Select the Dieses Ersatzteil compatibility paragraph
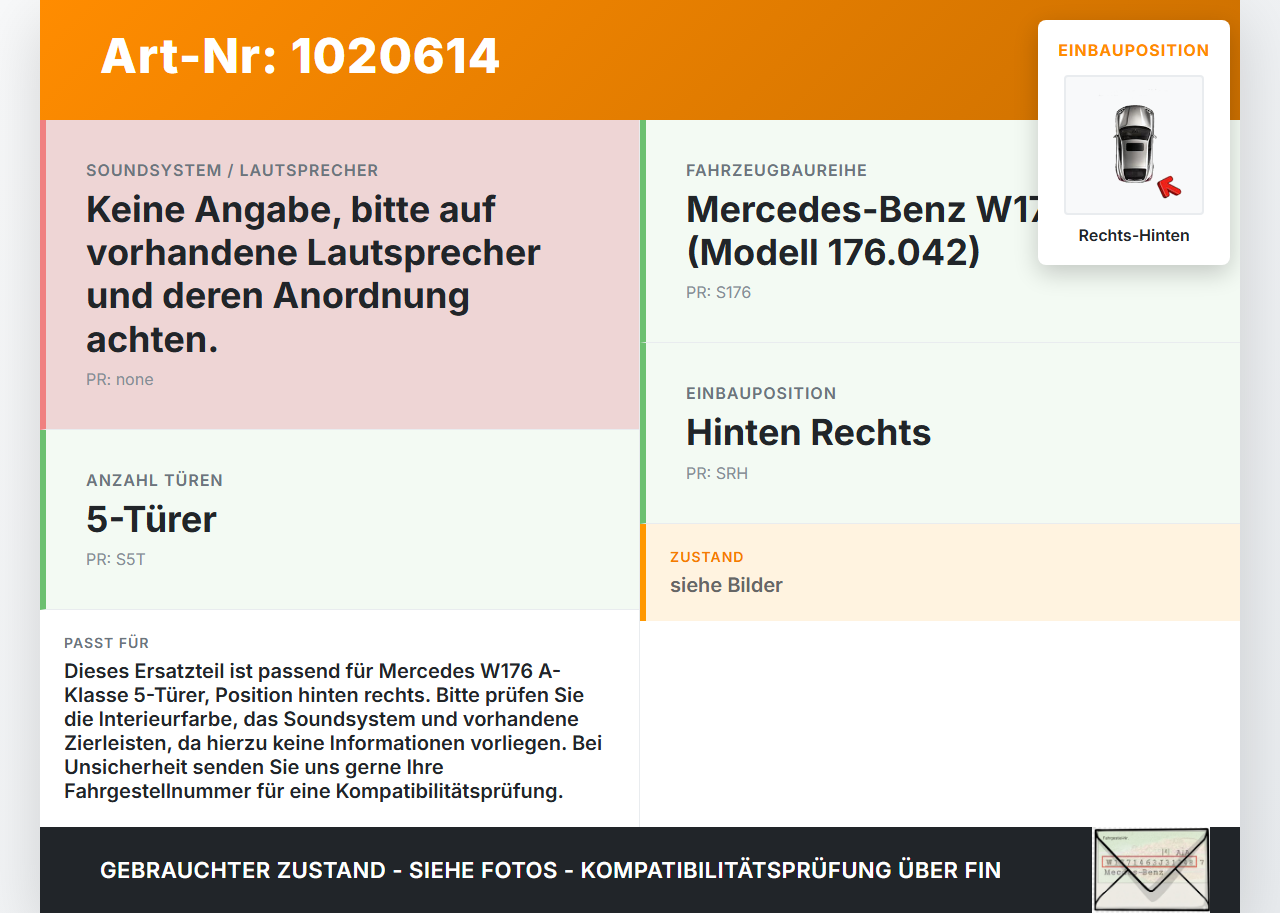Image resolution: width=1280 pixels, height=913 pixels. (333, 731)
